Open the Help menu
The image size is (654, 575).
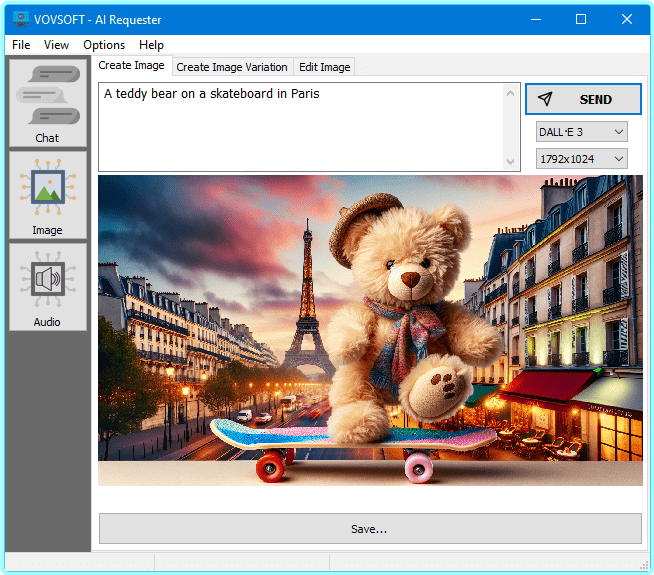click(x=151, y=45)
